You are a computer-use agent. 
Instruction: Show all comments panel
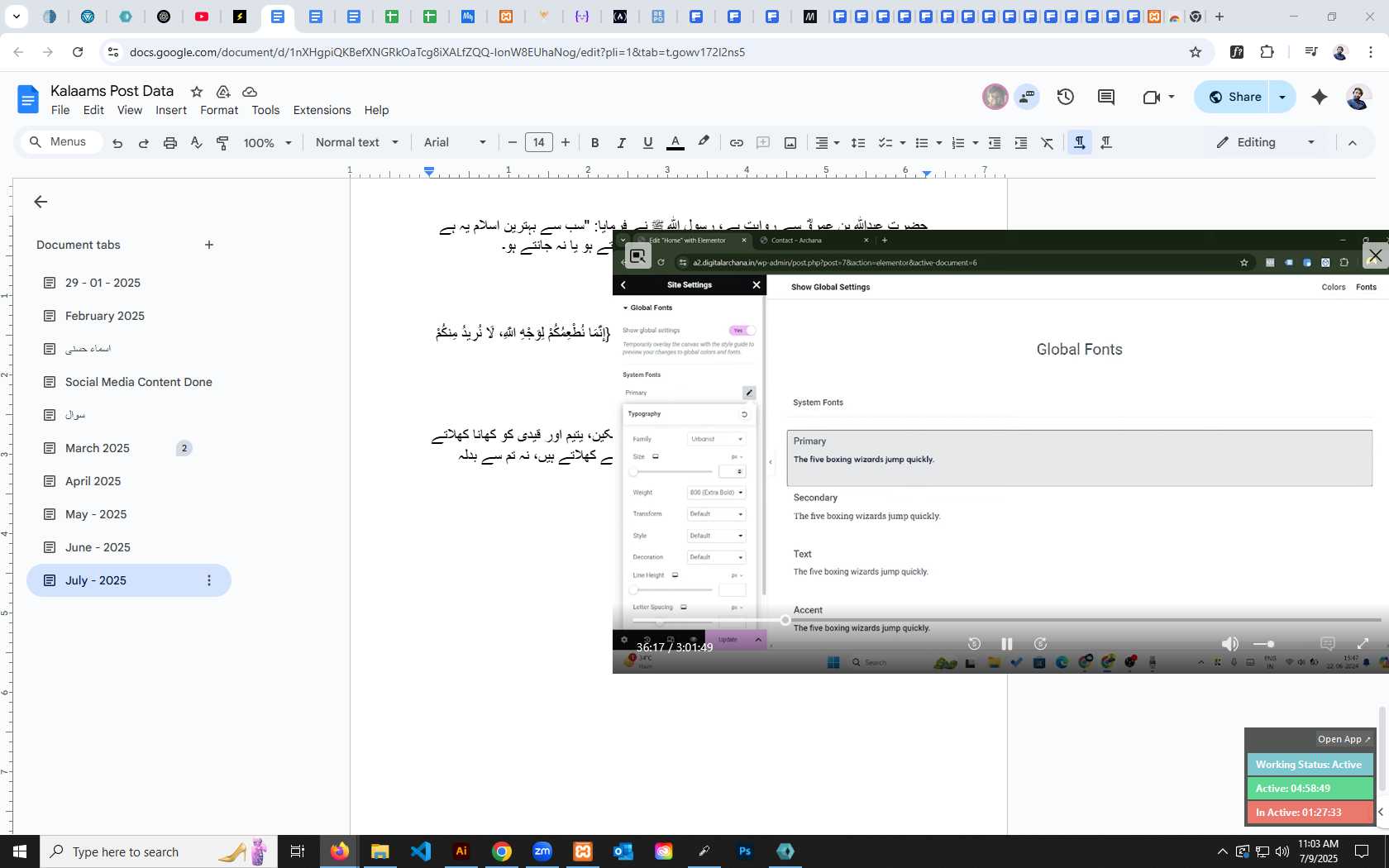pyautogui.click(x=1106, y=97)
